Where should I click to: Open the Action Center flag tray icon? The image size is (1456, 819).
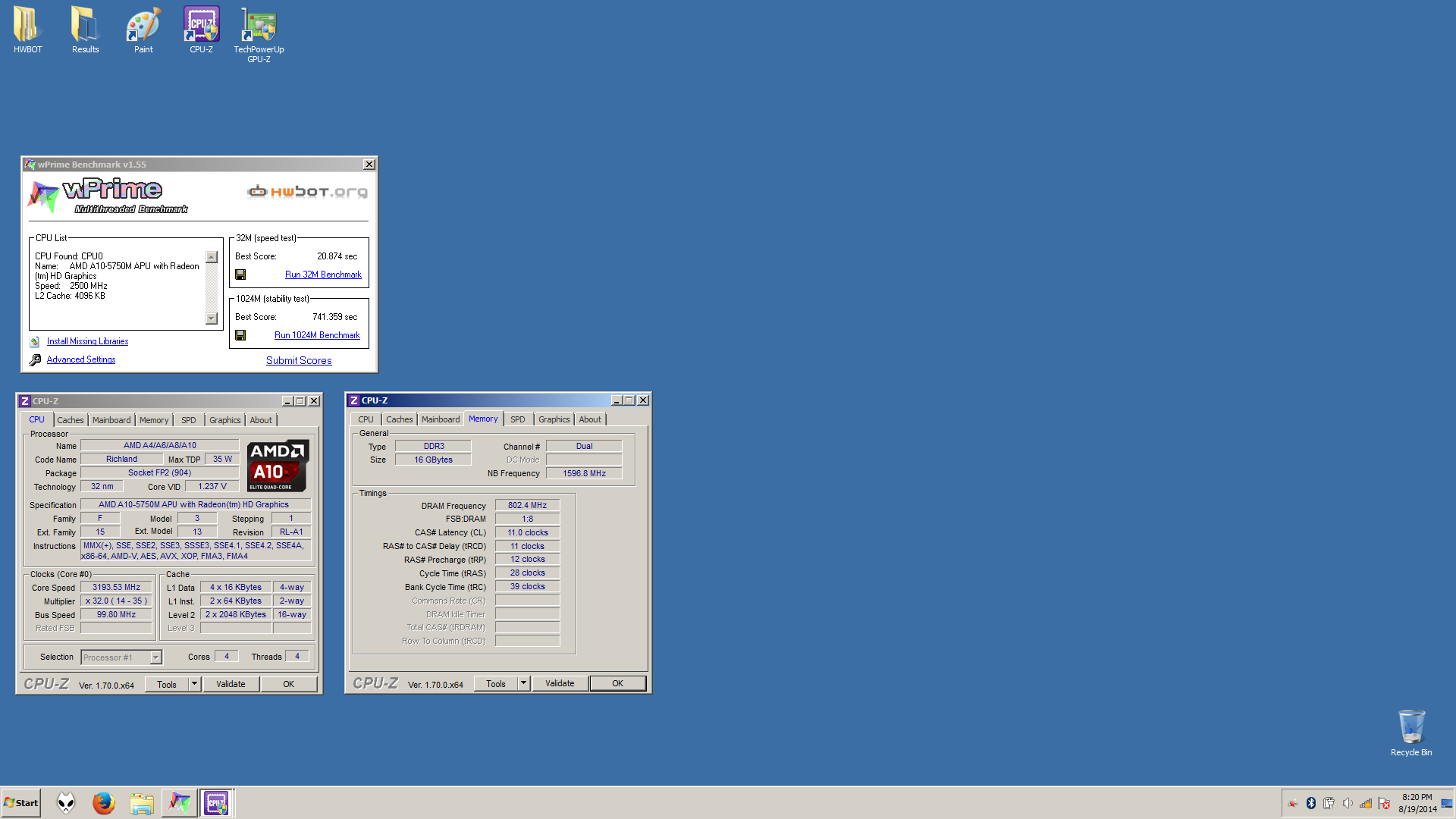pyautogui.click(x=1384, y=803)
